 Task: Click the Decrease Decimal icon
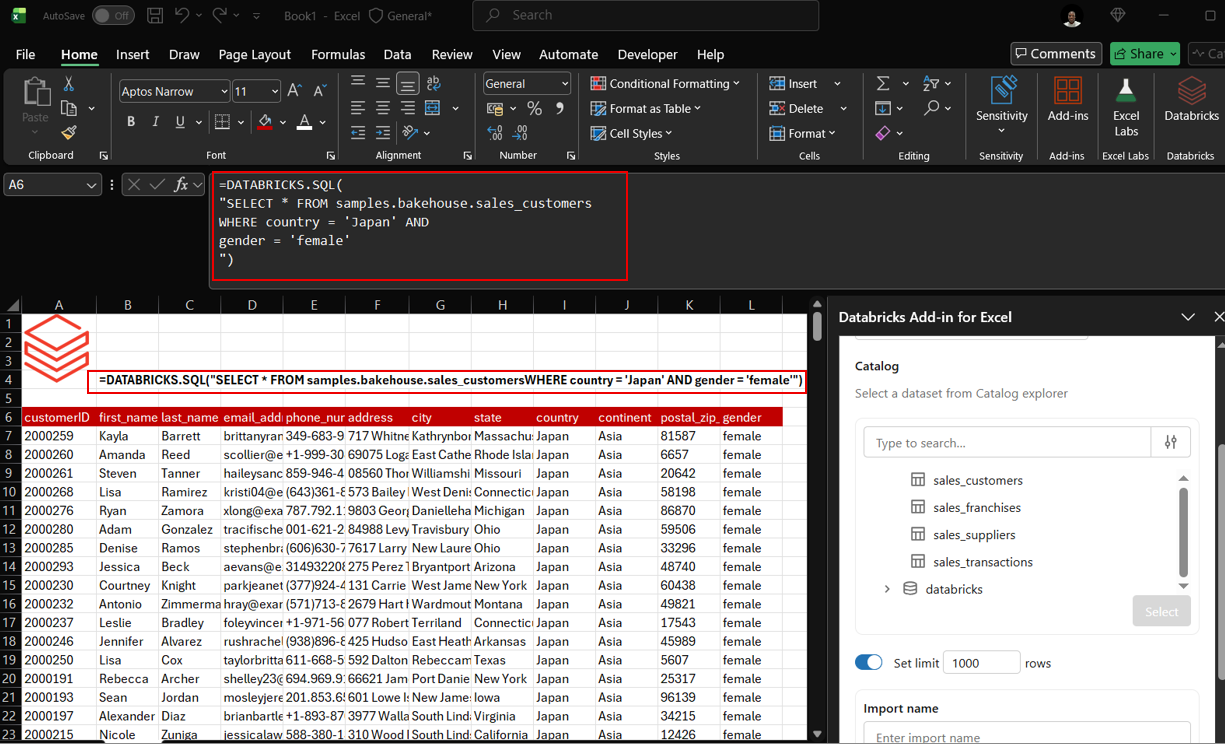click(x=521, y=133)
